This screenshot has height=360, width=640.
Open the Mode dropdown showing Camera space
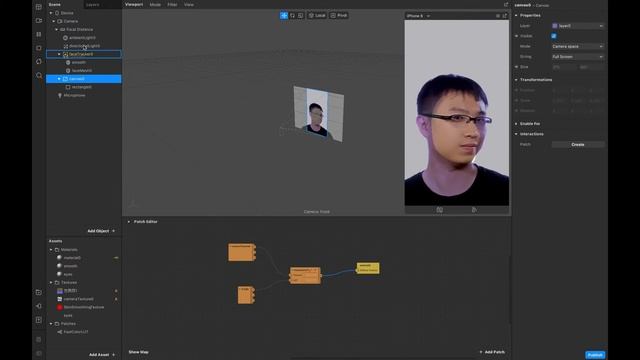point(578,47)
